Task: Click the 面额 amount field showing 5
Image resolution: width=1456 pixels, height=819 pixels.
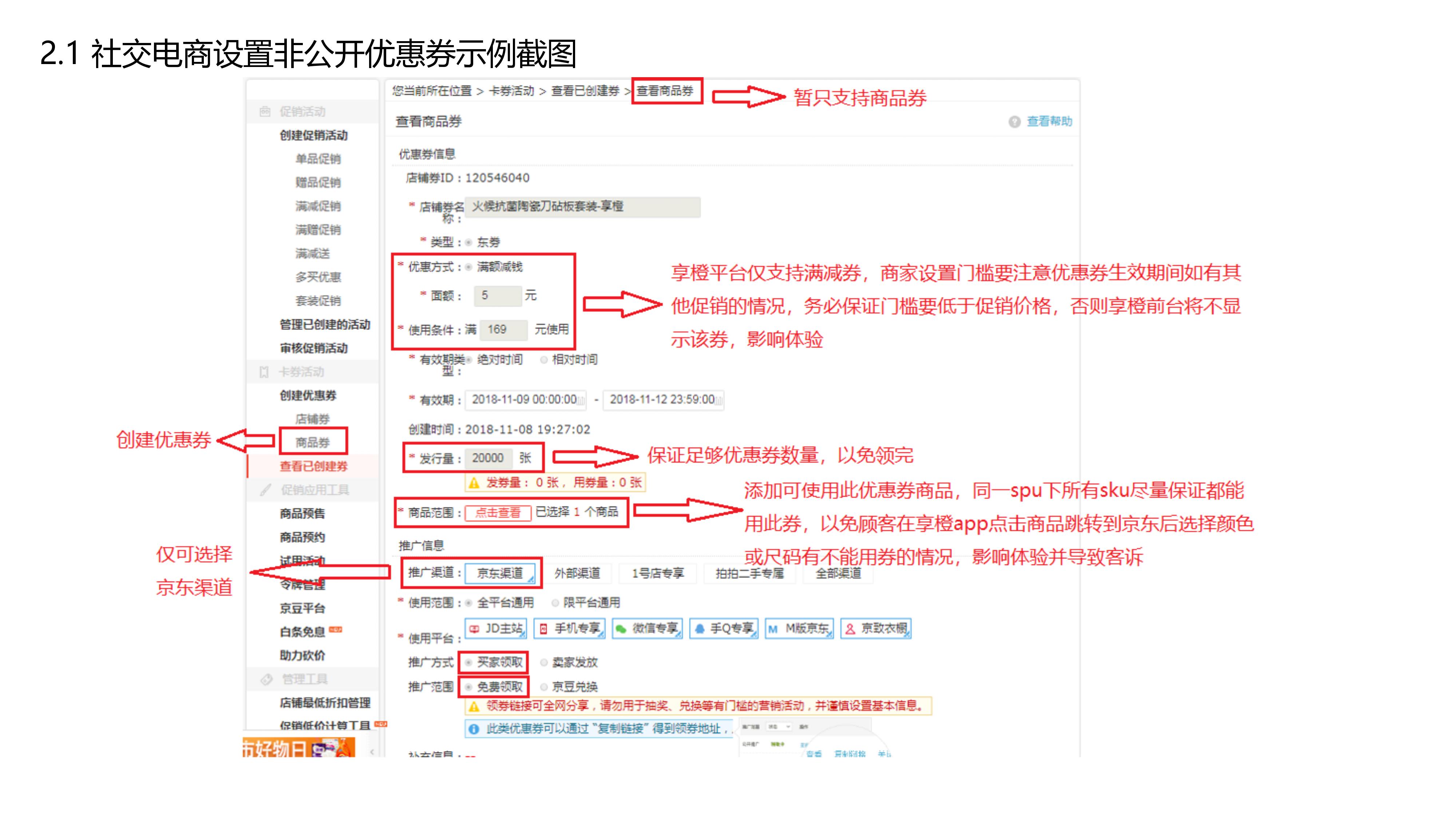Action: (x=498, y=296)
